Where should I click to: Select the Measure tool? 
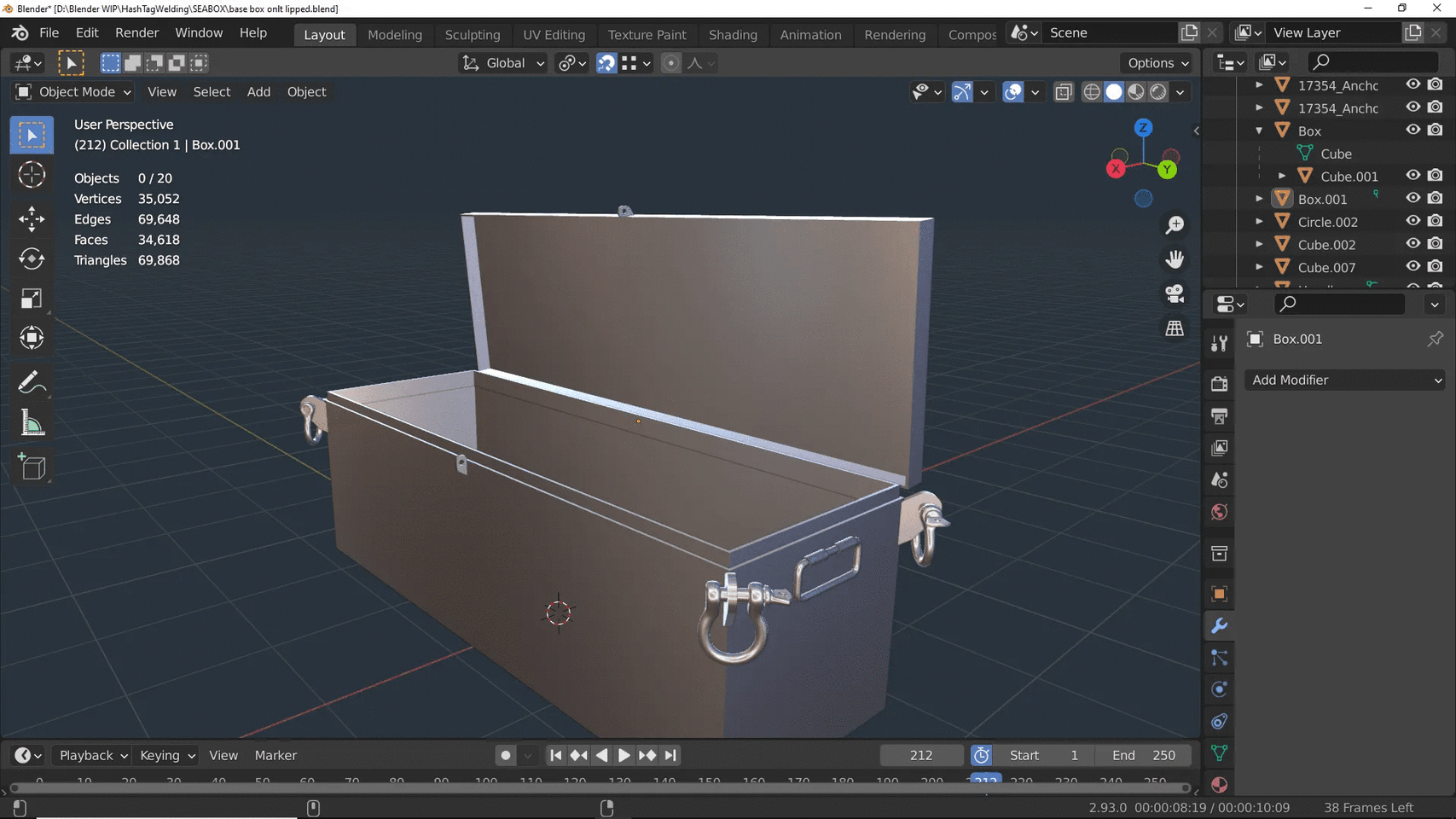32,422
